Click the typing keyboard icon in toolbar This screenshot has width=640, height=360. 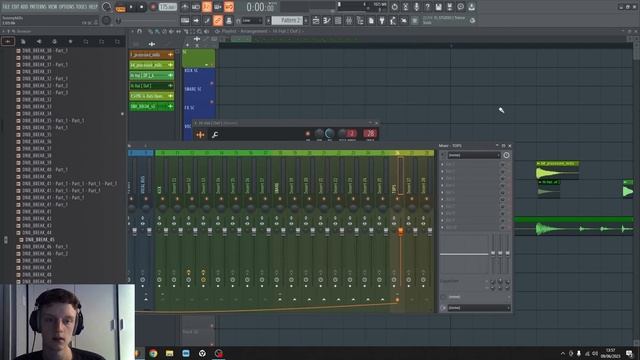click(x=185, y=20)
